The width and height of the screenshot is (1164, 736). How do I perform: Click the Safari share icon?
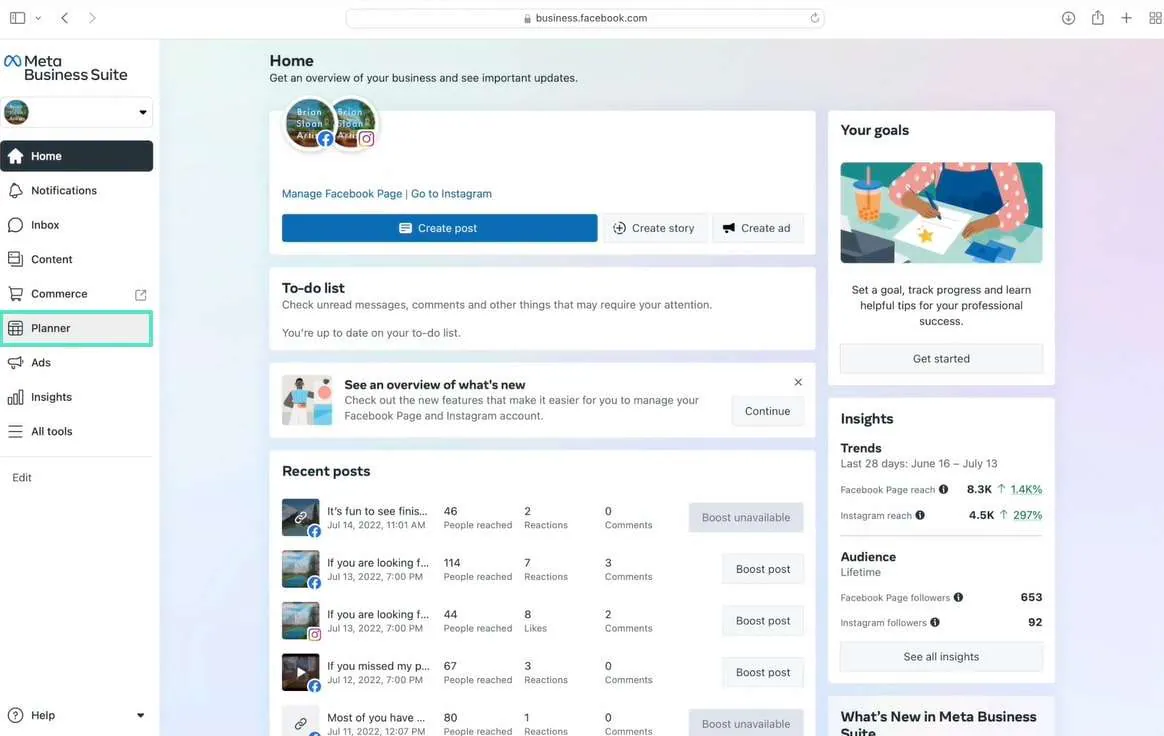point(1098,18)
